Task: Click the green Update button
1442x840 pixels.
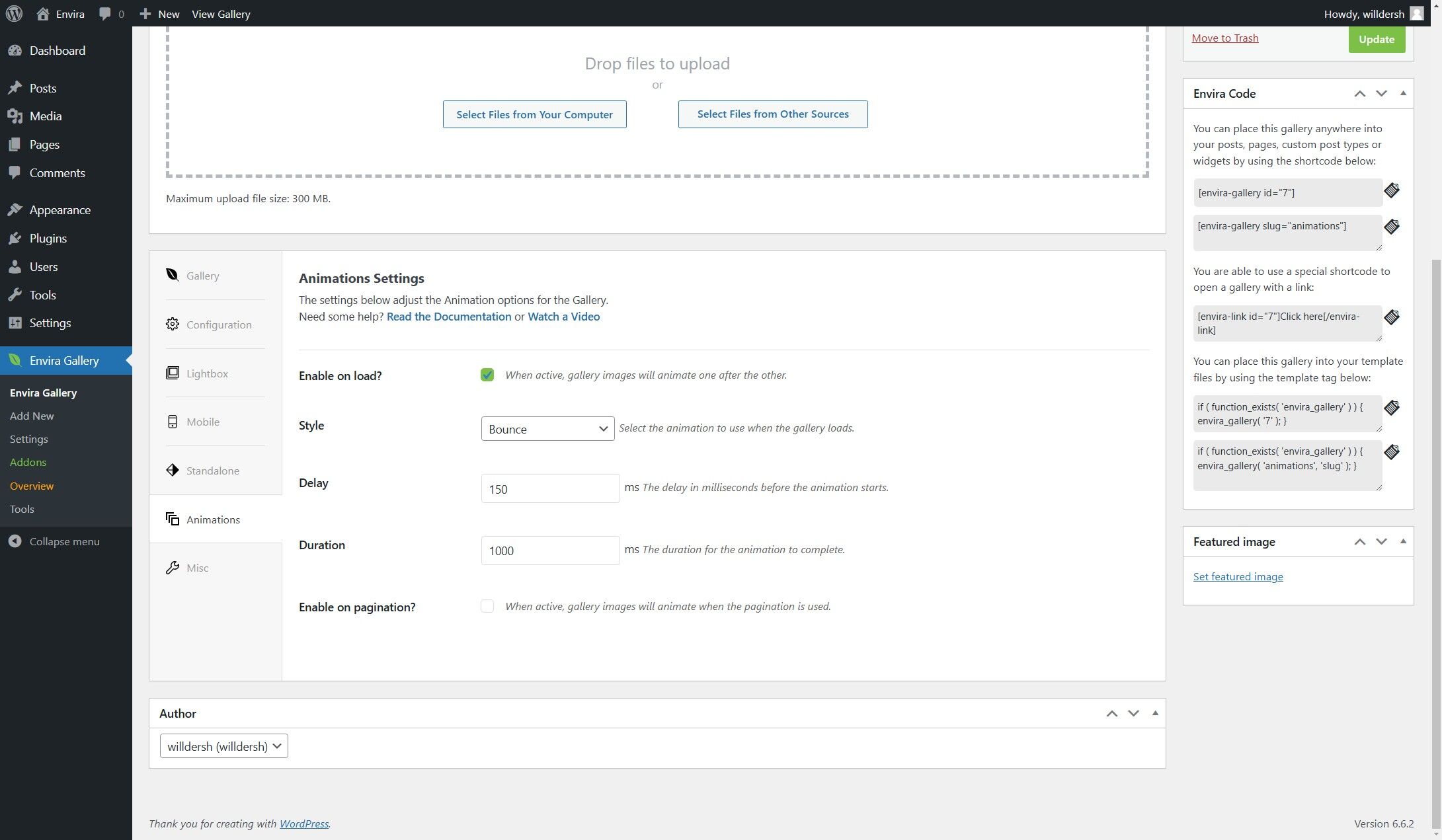Action: pos(1377,39)
